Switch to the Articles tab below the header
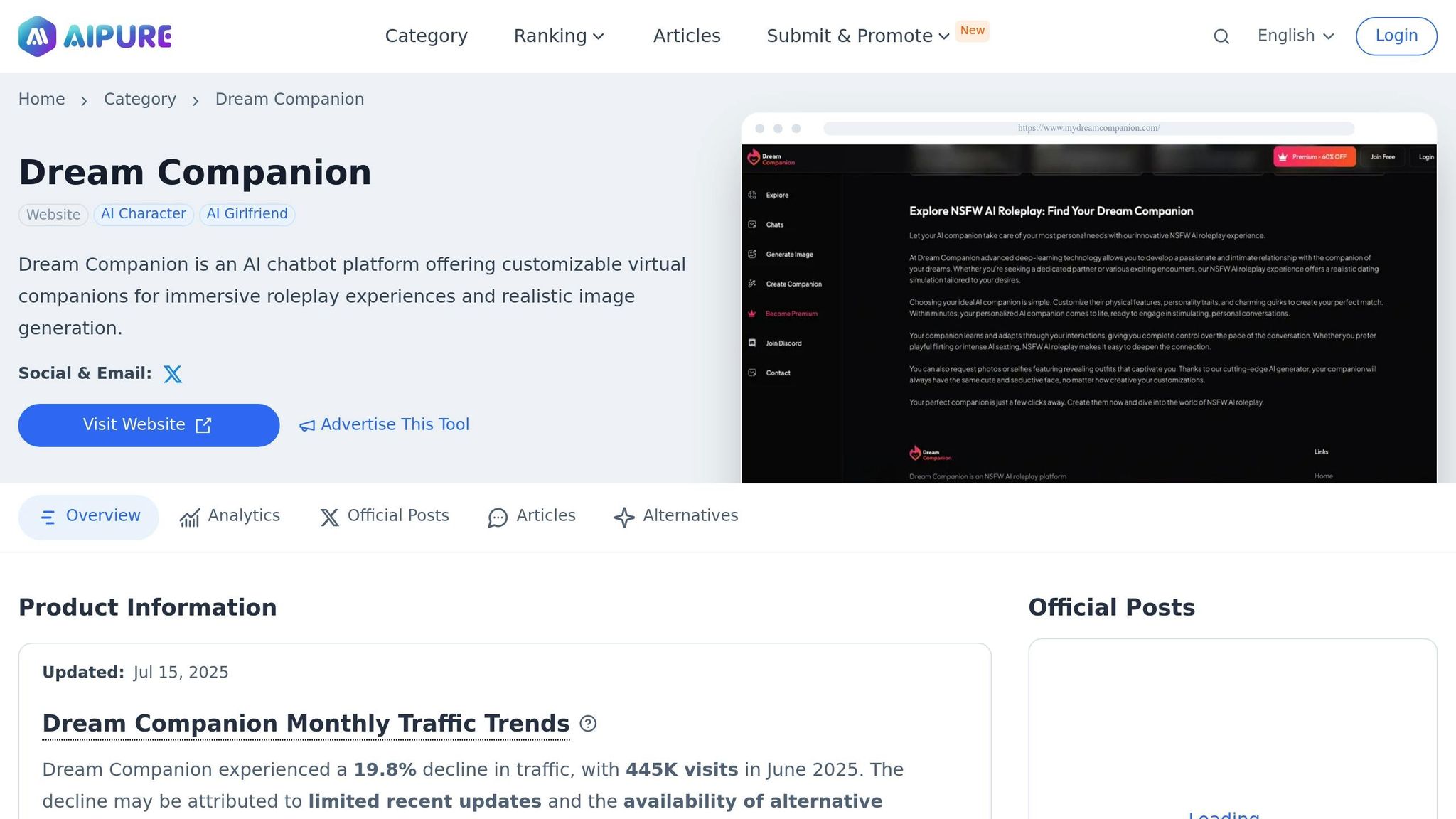The image size is (1456, 819). (x=532, y=517)
